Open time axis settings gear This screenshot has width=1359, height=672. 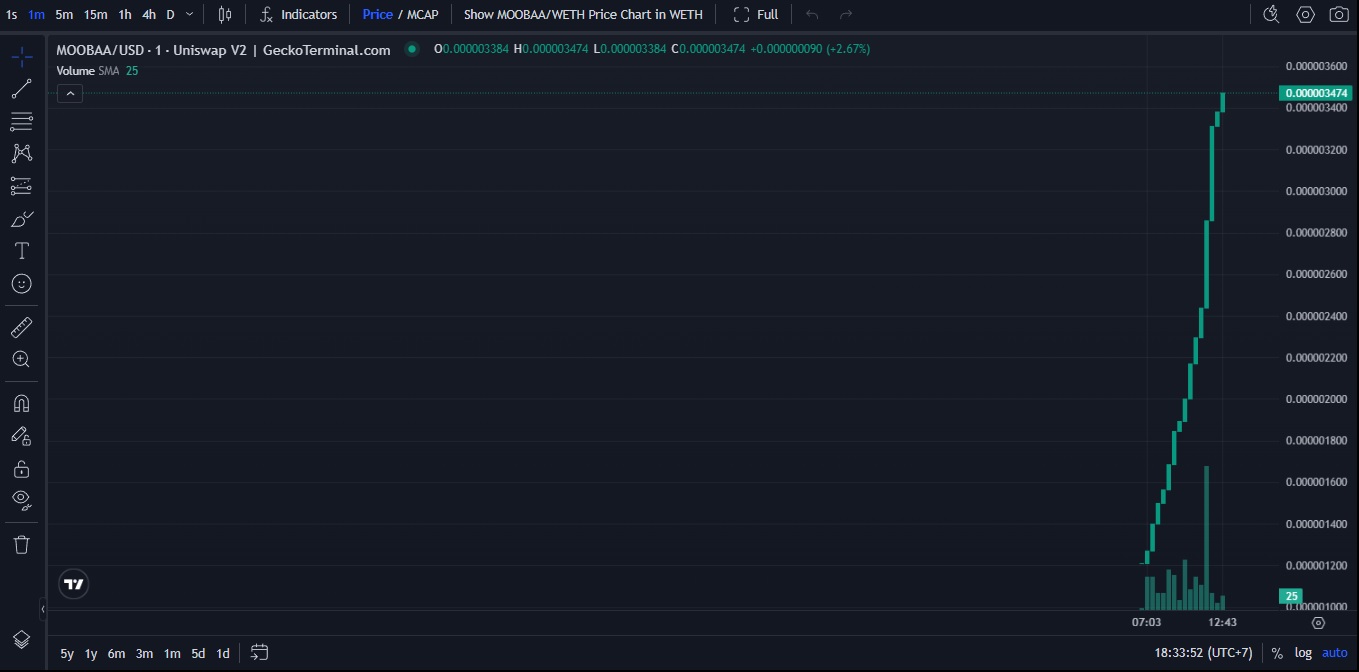point(1318,622)
